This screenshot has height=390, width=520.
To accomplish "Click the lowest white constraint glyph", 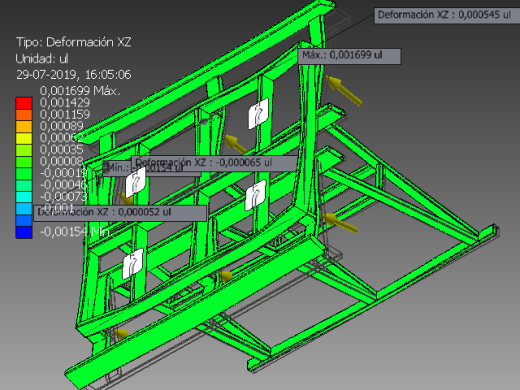I will 133,263.
